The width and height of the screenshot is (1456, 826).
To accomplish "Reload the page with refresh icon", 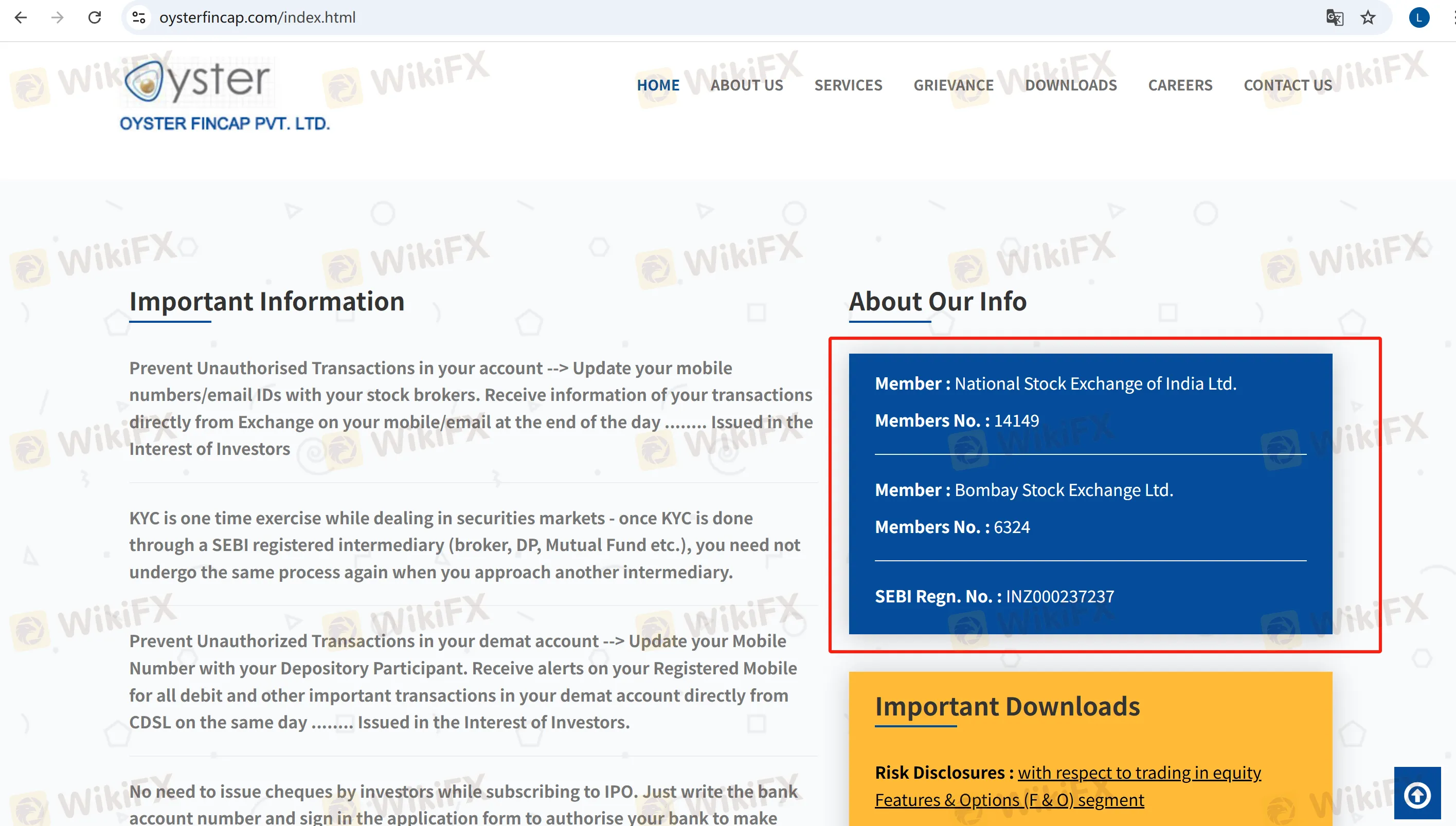I will click(95, 17).
